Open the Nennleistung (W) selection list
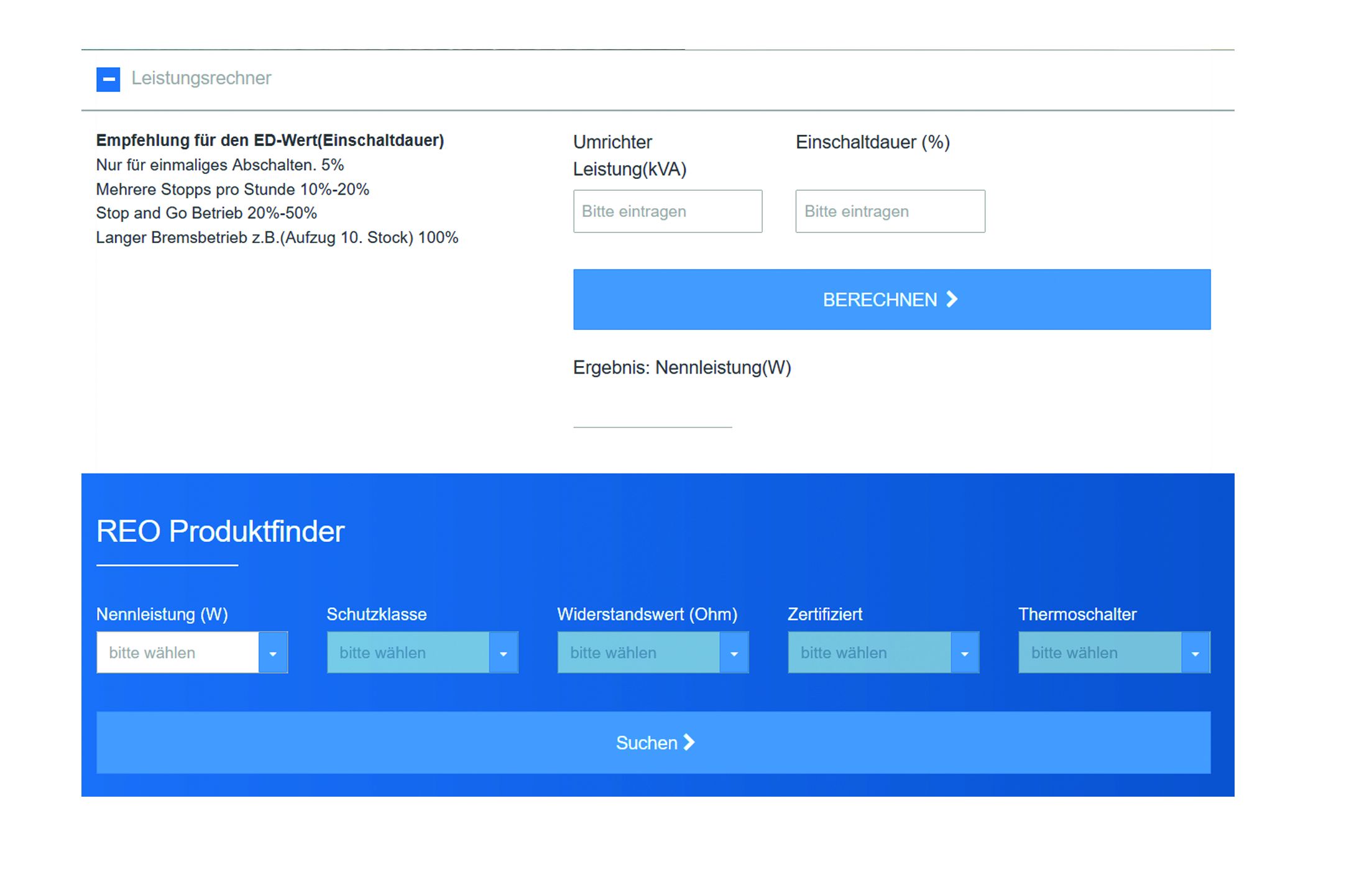 point(180,653)
